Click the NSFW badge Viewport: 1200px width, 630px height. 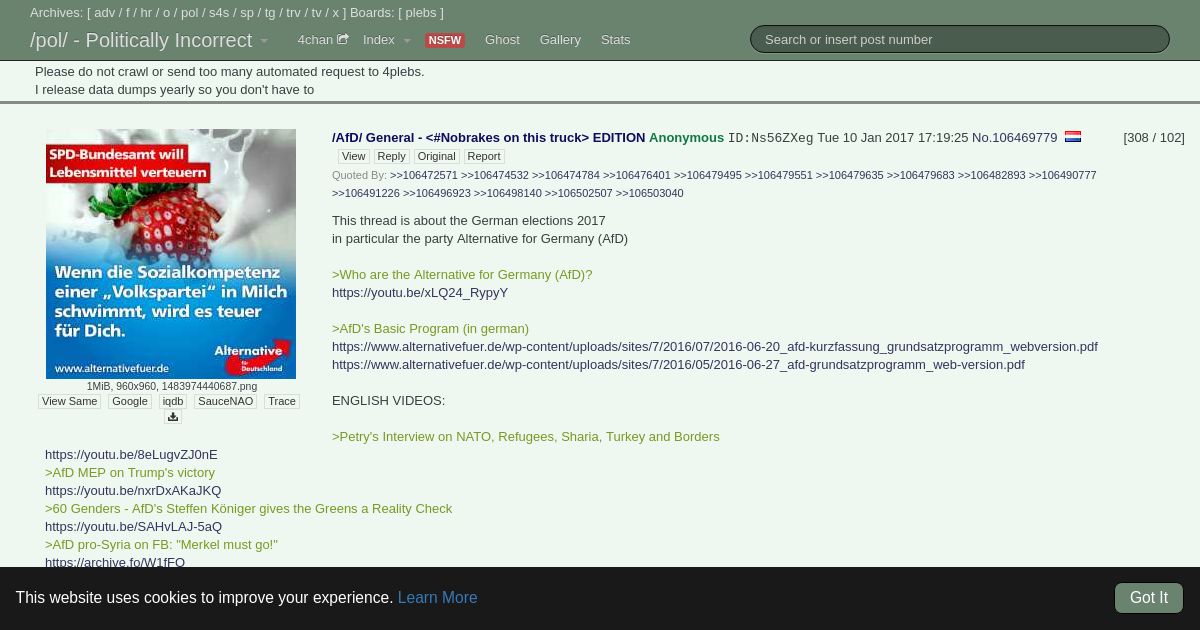[x=444, y=40]
